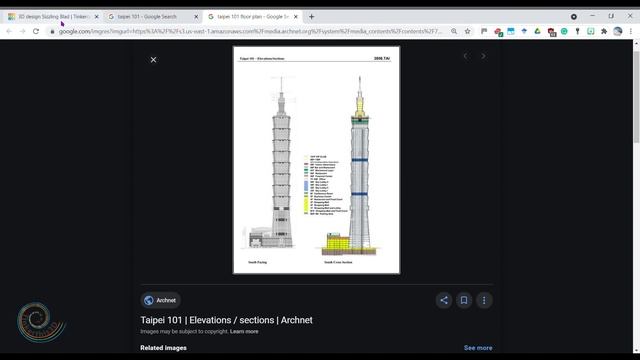This screenshot has height=360, width=640.
Task: Click the page vertical scrollbar thumb
Action: point(636,97)
